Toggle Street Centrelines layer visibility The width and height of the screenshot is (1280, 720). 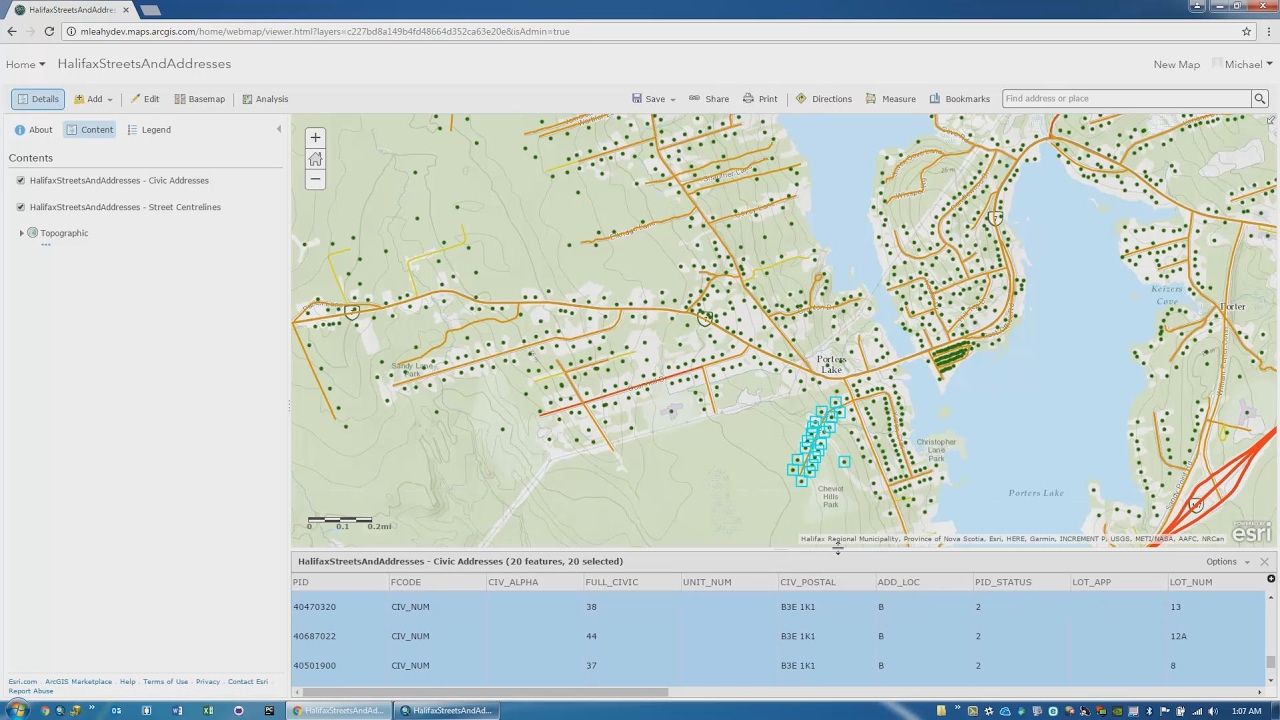click(21, 207)
